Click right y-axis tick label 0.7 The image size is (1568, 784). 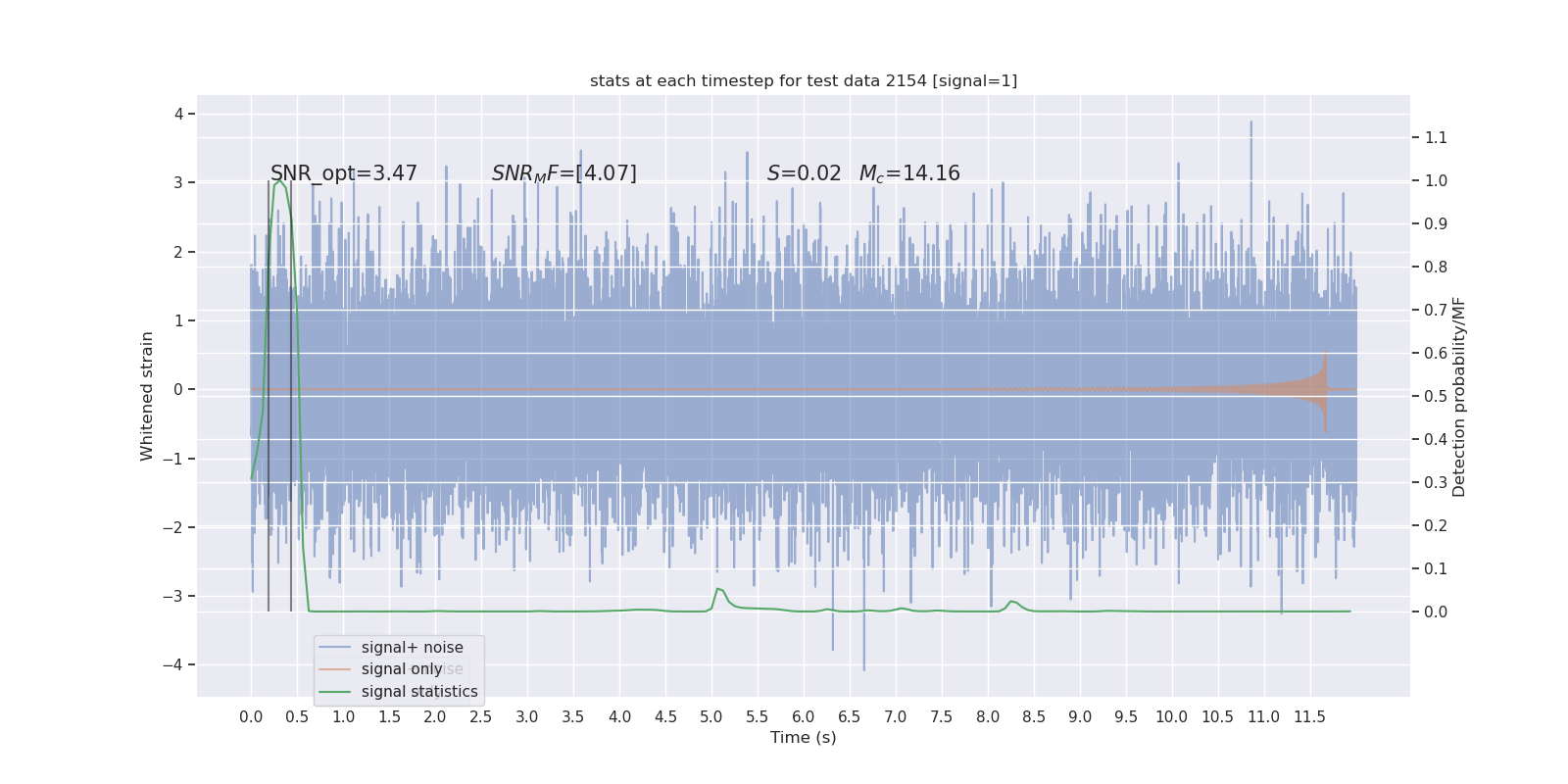pyautogui.click(x=1436, y=311)
